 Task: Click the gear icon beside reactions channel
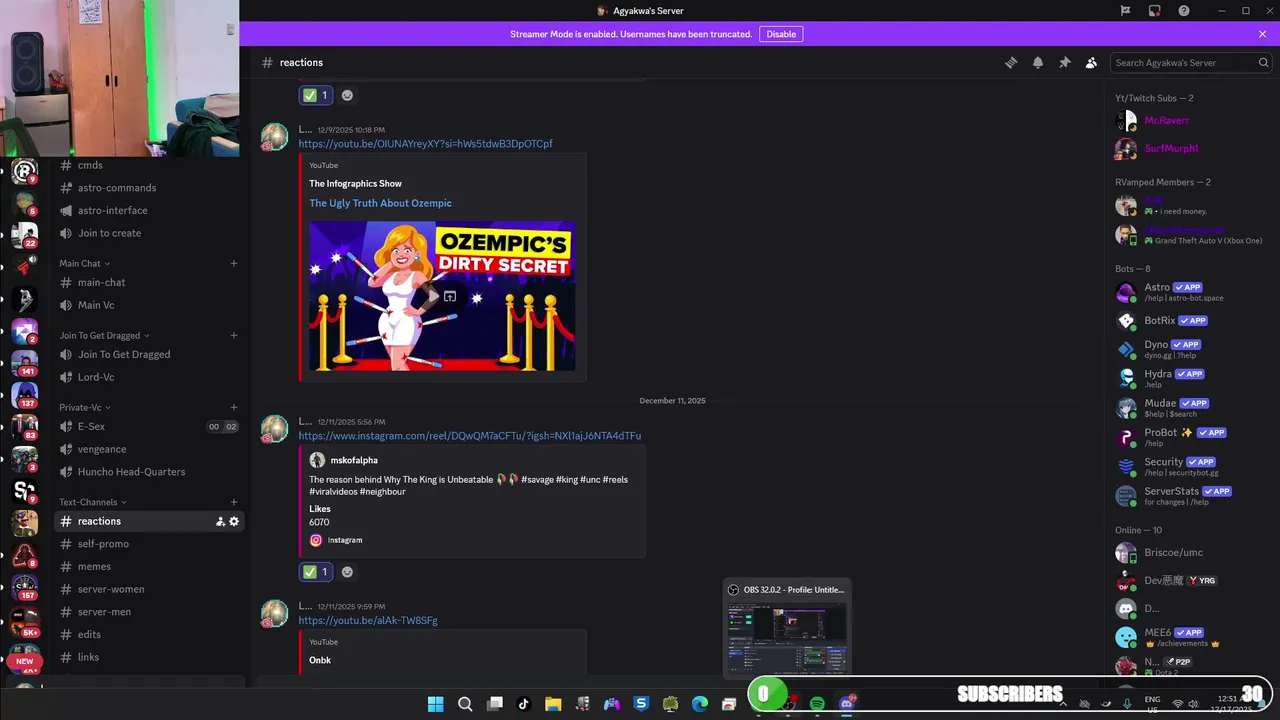pyautogui.click(x=234, y=521)
